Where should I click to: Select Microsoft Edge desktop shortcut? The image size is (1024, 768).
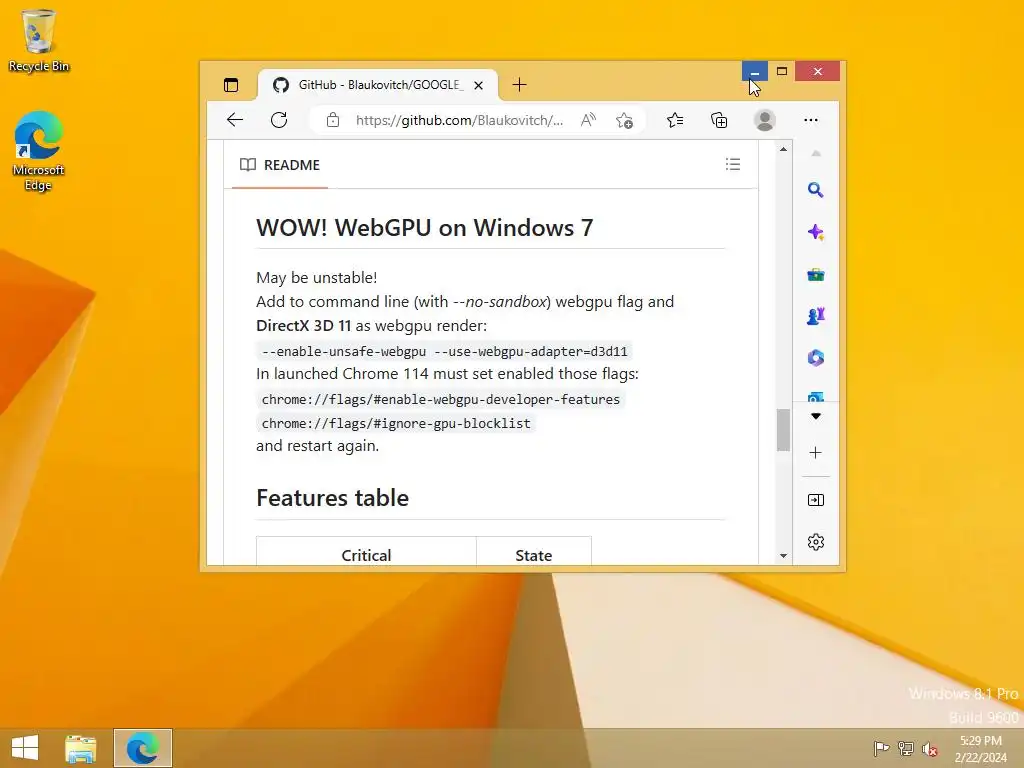pos(39,152)
